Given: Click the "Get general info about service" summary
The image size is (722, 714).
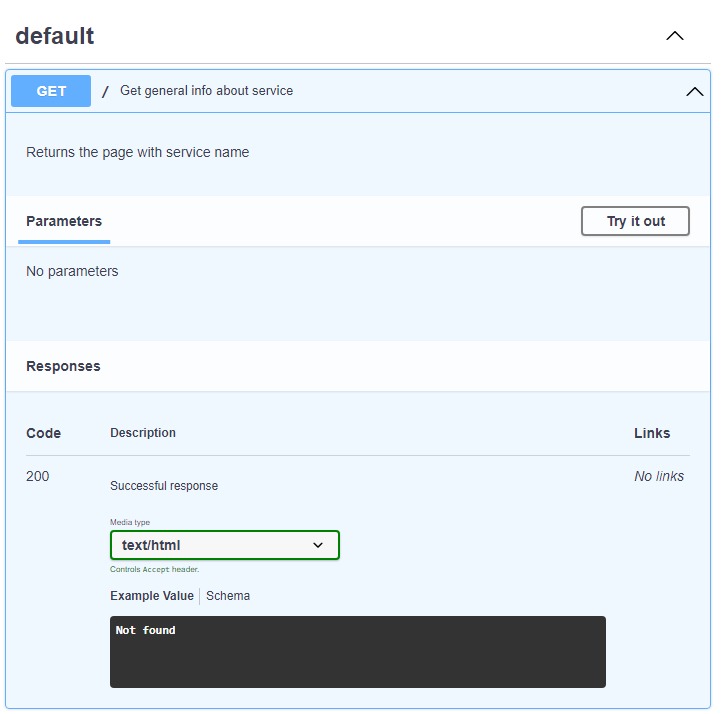Looking at the screenshot, I should pyautogui.click(x=207, y=91).
